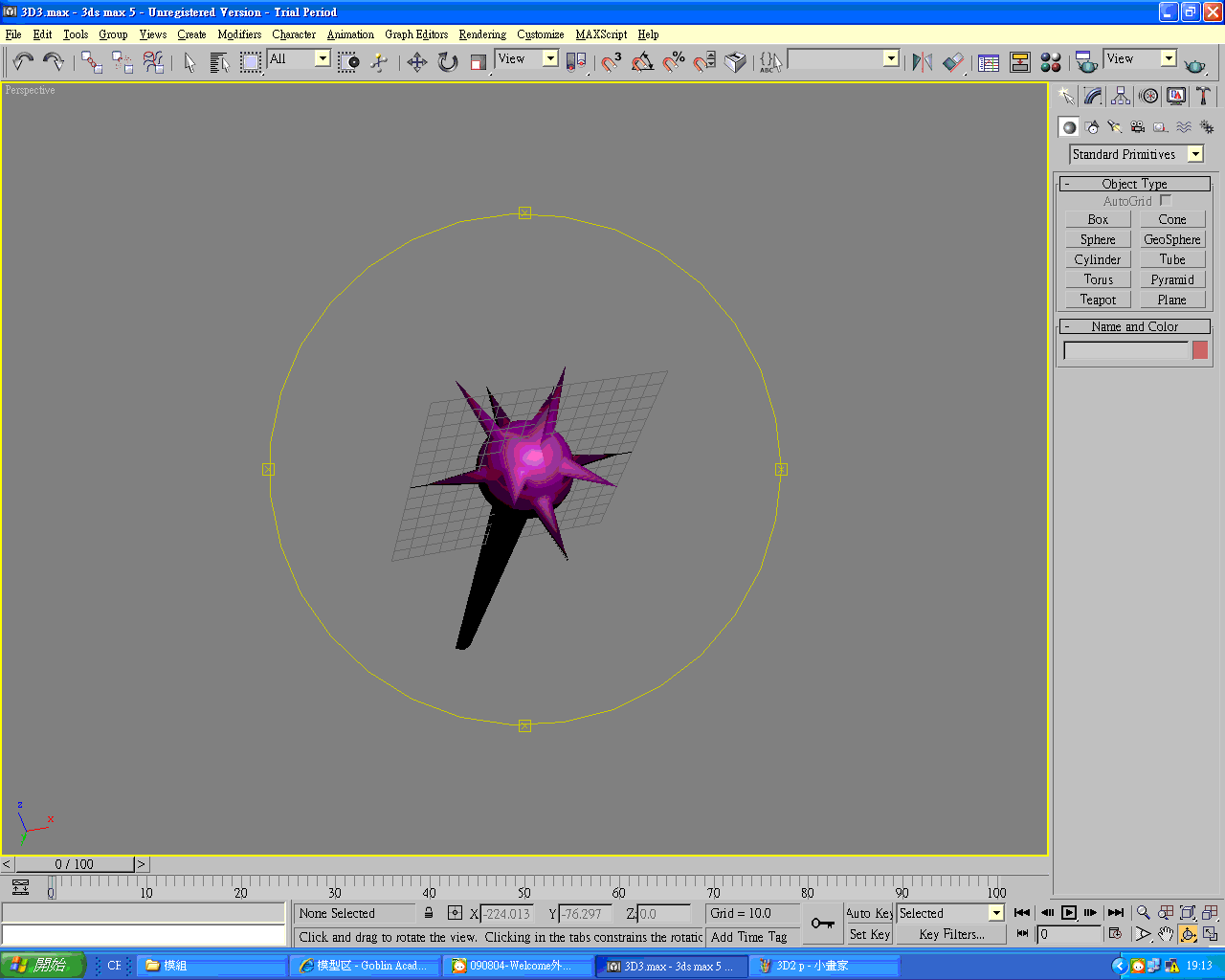Image resolution: width=1225 pixels, height=980 pixels.
Task: Toggle the Spinner Snap button
Action: coord(704,62)
